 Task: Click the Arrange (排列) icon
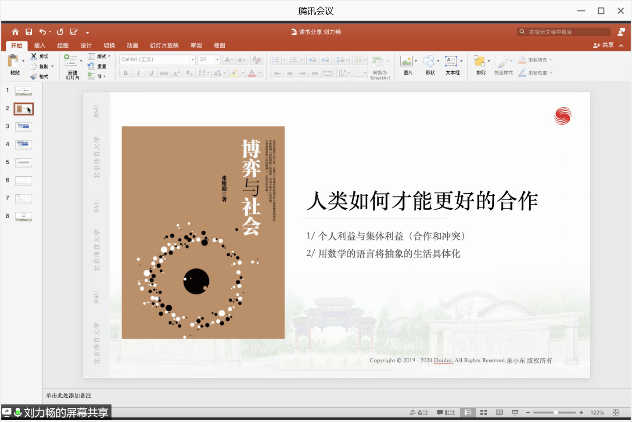coord(481,63)
